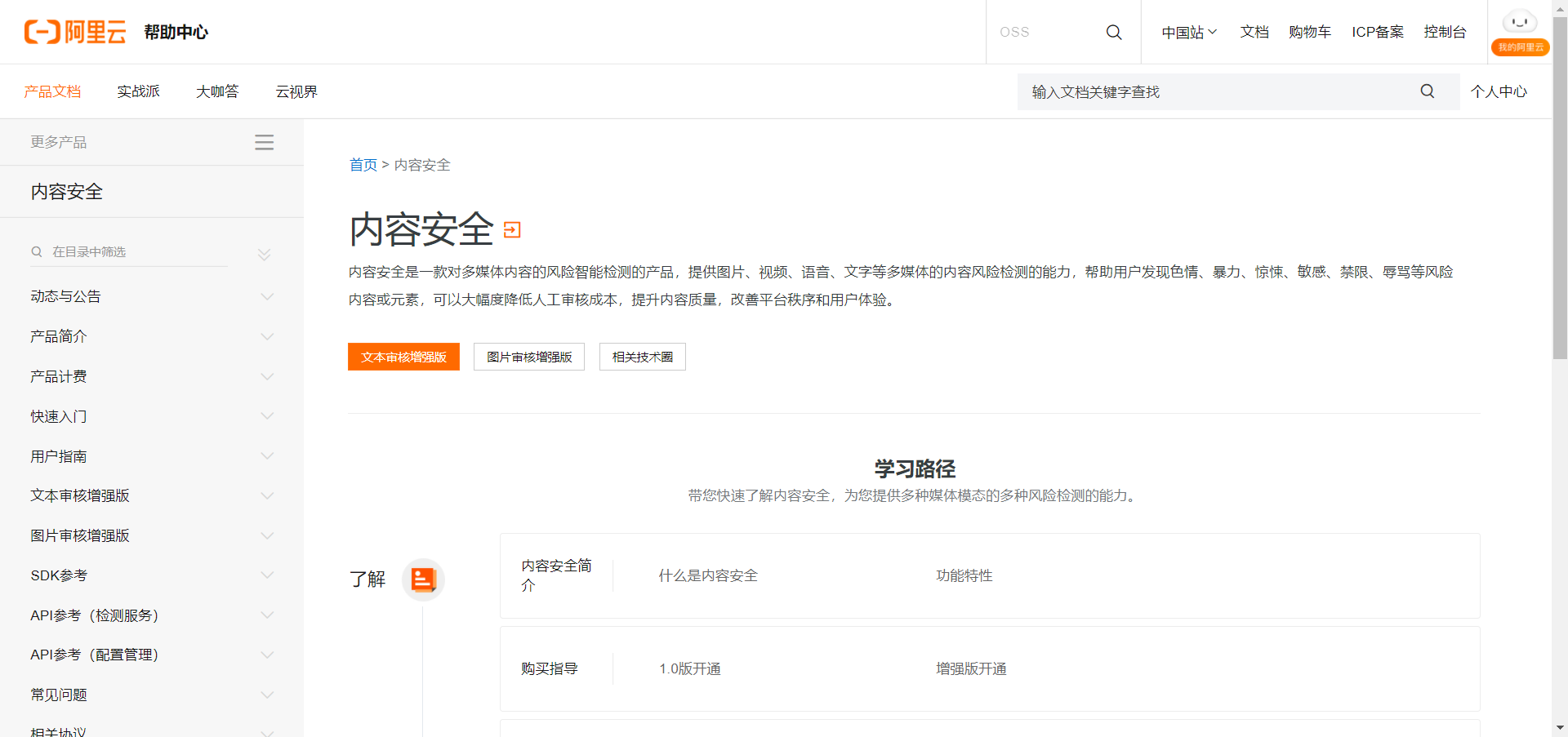Click the 学习路径 heading
The width and height of the screenshot is (1568, 737).
(915, 468)
